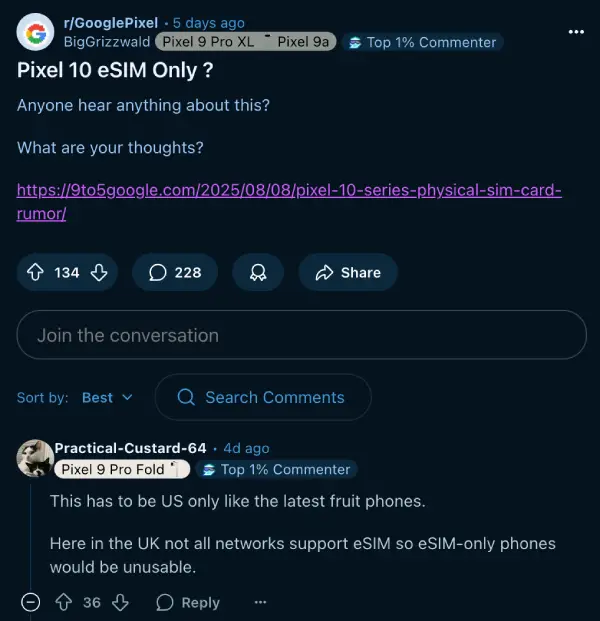Give an award to the post
600x621 pixels.
(258, 272)
